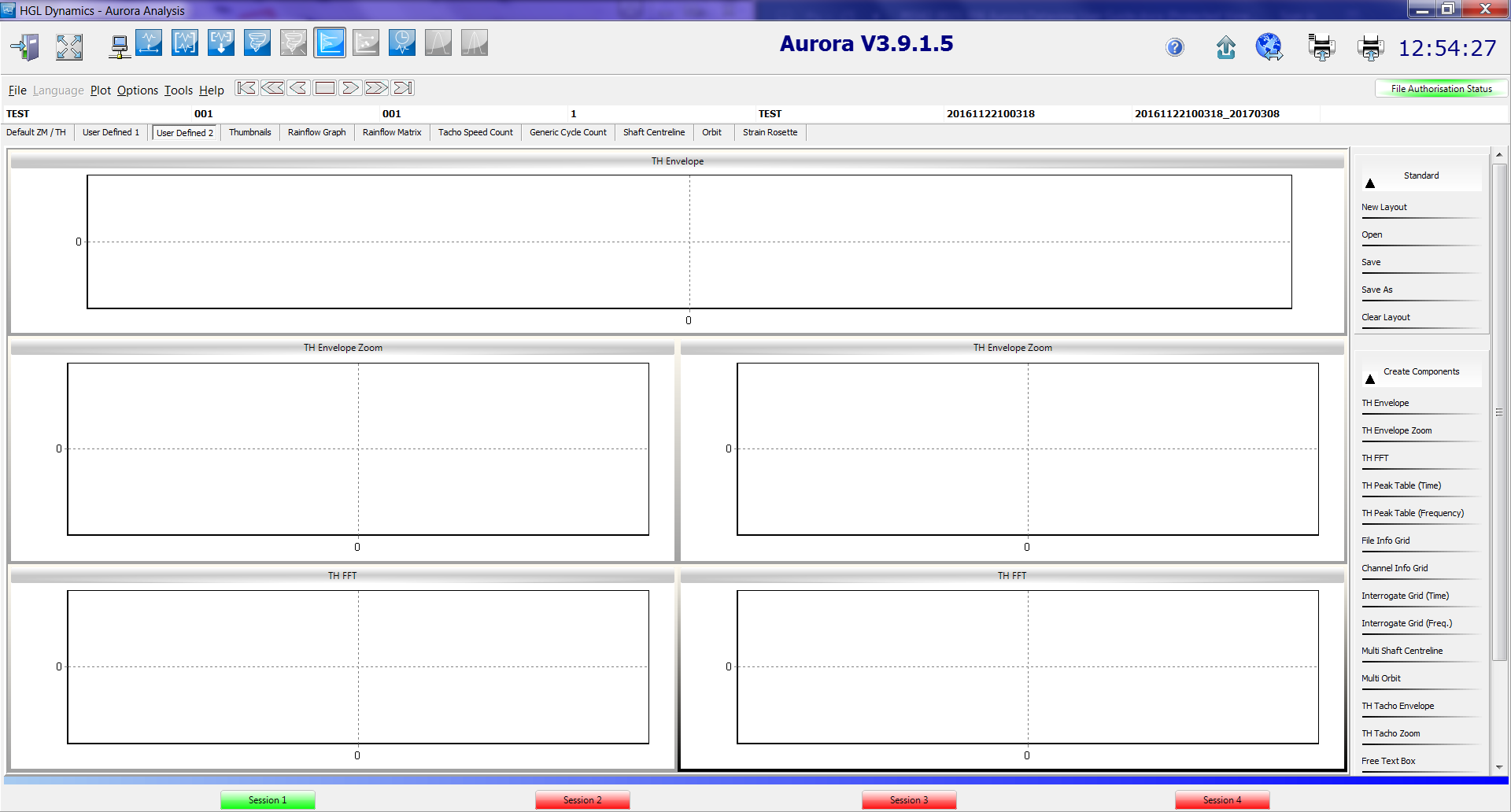
Task: Add a Channel Info Grid component
Action: click(x=1395, y=568)
